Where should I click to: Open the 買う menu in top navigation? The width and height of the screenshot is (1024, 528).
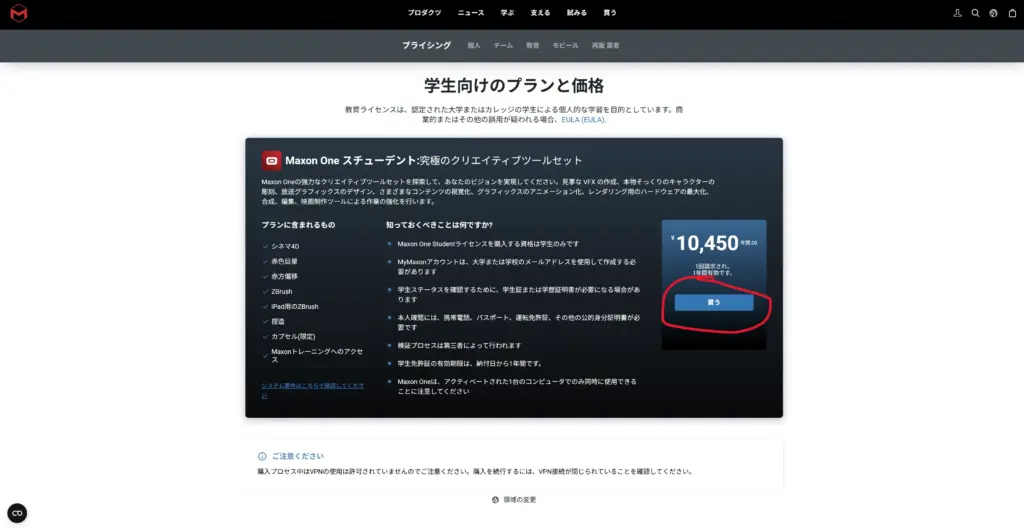pos(610,13)
